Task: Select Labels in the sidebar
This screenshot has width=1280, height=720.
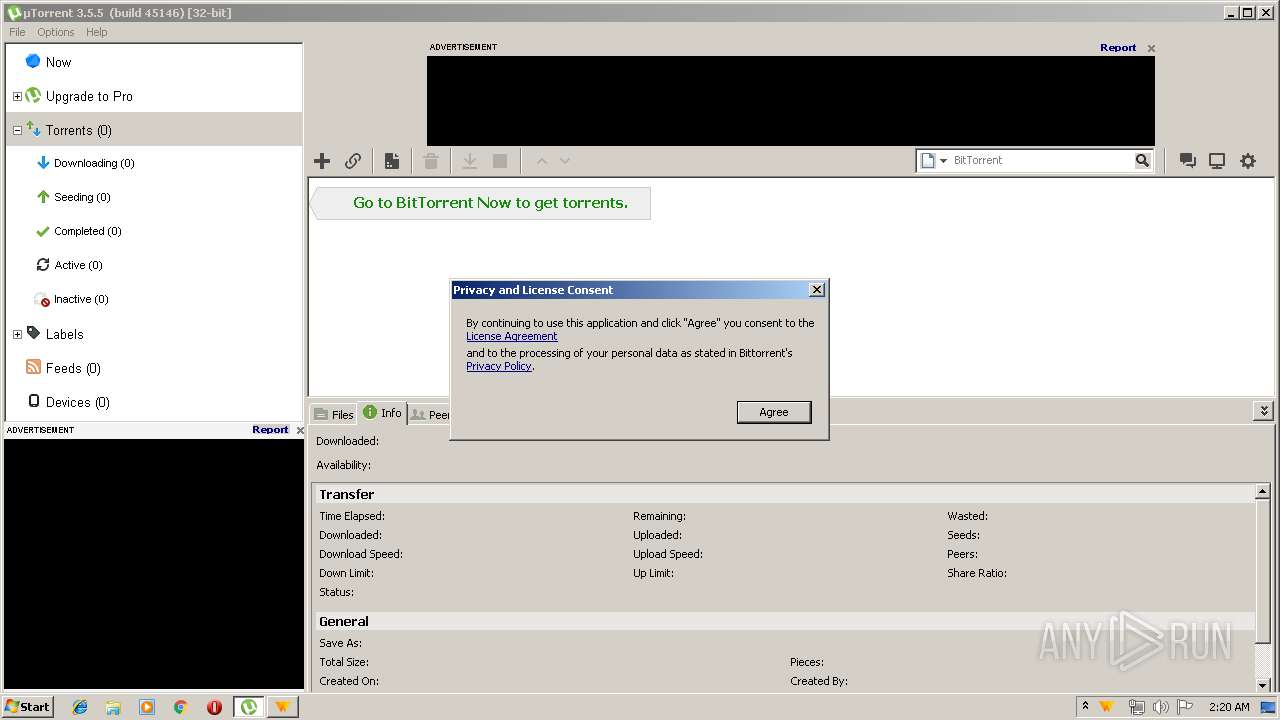Action: 154,334
